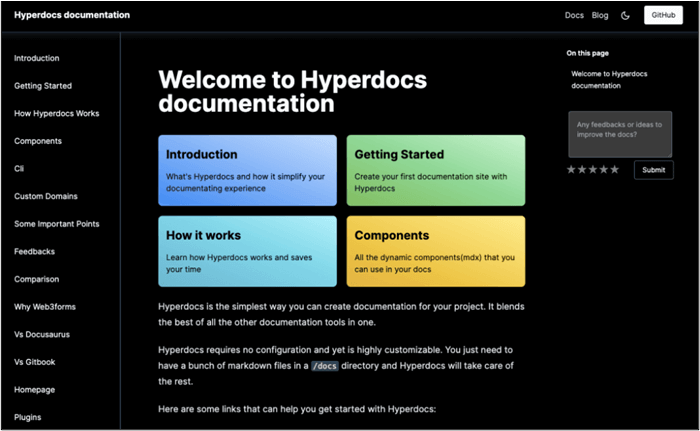The width and height of the screenshot is (700, 431).
Task: Open Vs Gitbook page
Action: [x=34, y=362]
